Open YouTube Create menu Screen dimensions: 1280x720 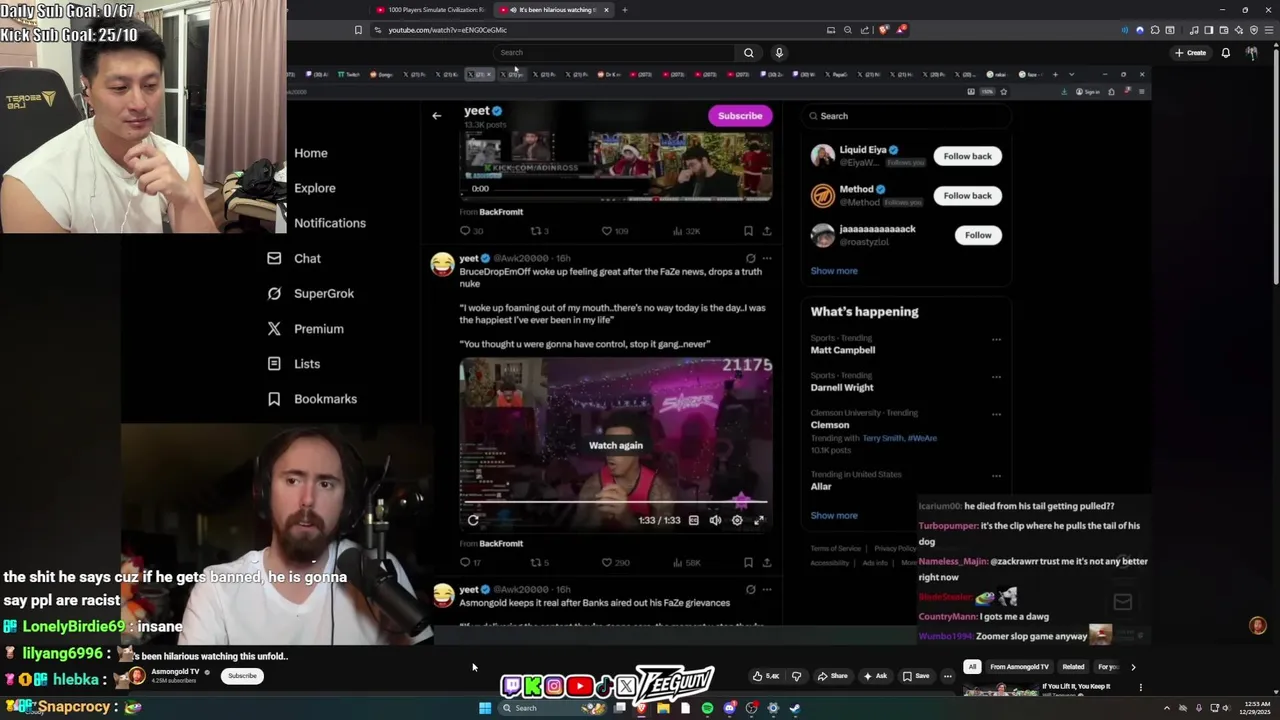1191,52
